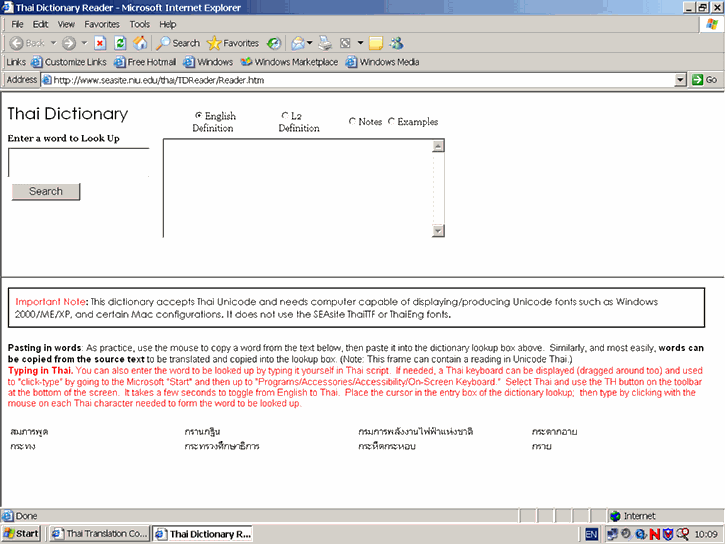The image size is (725, 544).
Task: Click the Go button next to address
Action: (x=705, y=80)
